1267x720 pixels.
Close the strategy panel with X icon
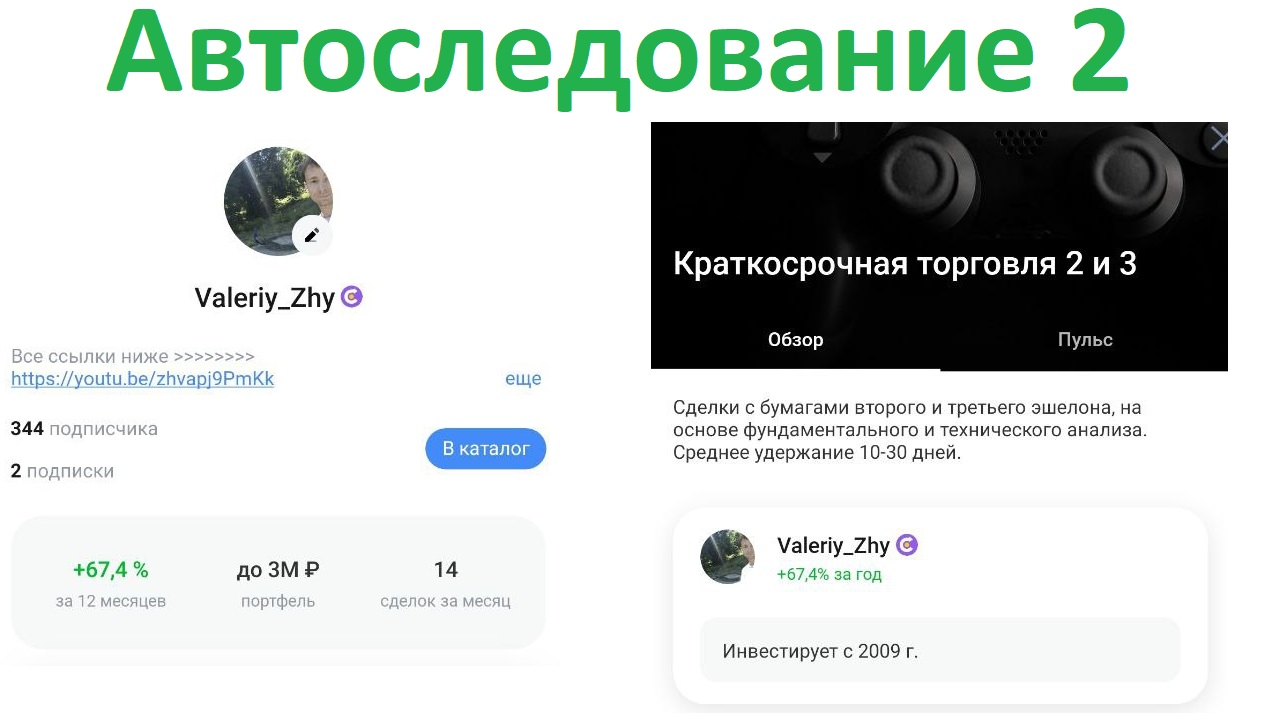pos(1218,139)
